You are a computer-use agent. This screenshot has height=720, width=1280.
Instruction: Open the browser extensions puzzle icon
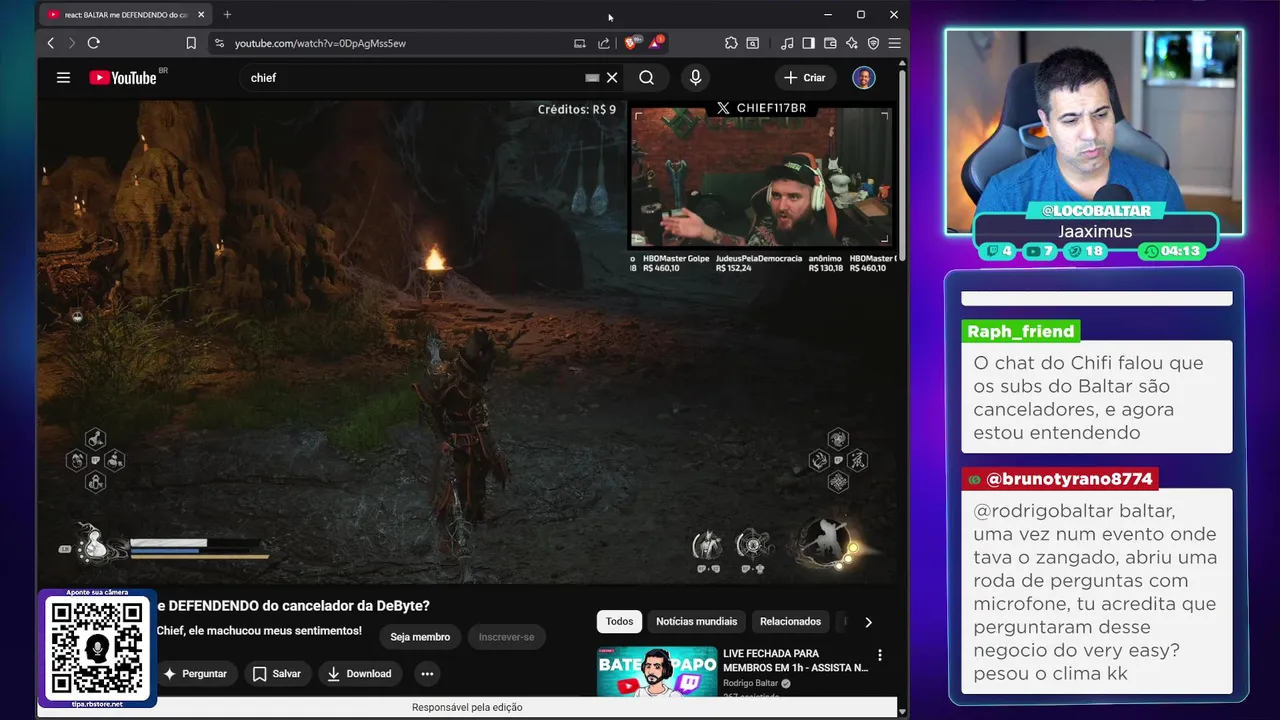731,43
